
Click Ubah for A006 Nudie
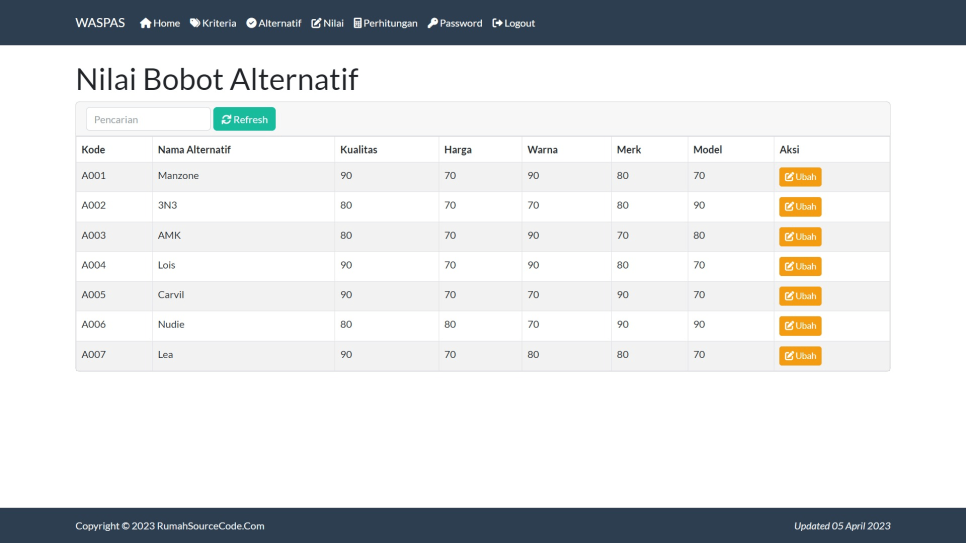point(800,326)
